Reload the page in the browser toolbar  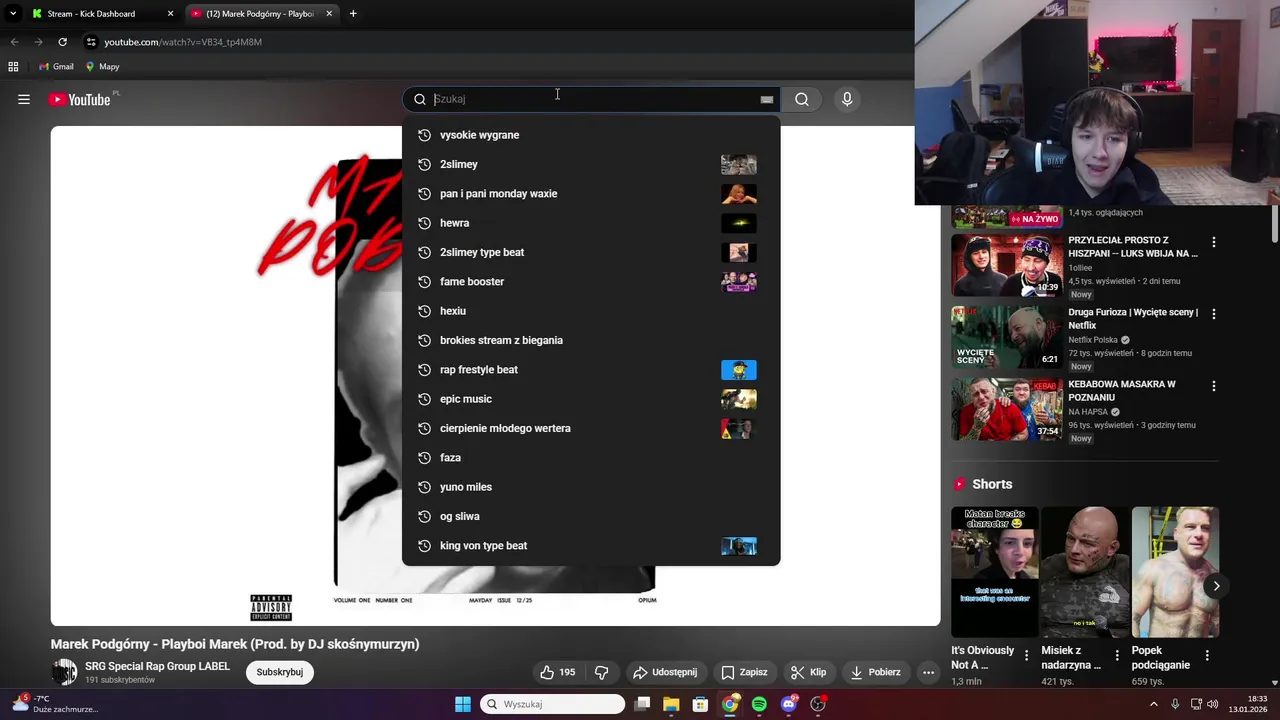[x=62, y=42]
